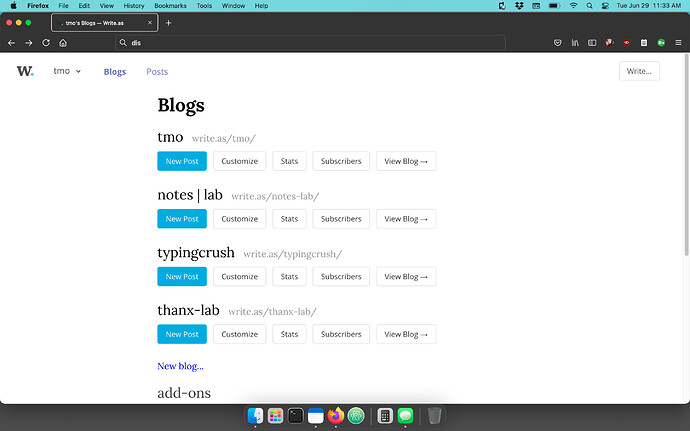Screen dimensions: 690x431
Task: Click the thanx-lab blog title
Action: [188, 310]
